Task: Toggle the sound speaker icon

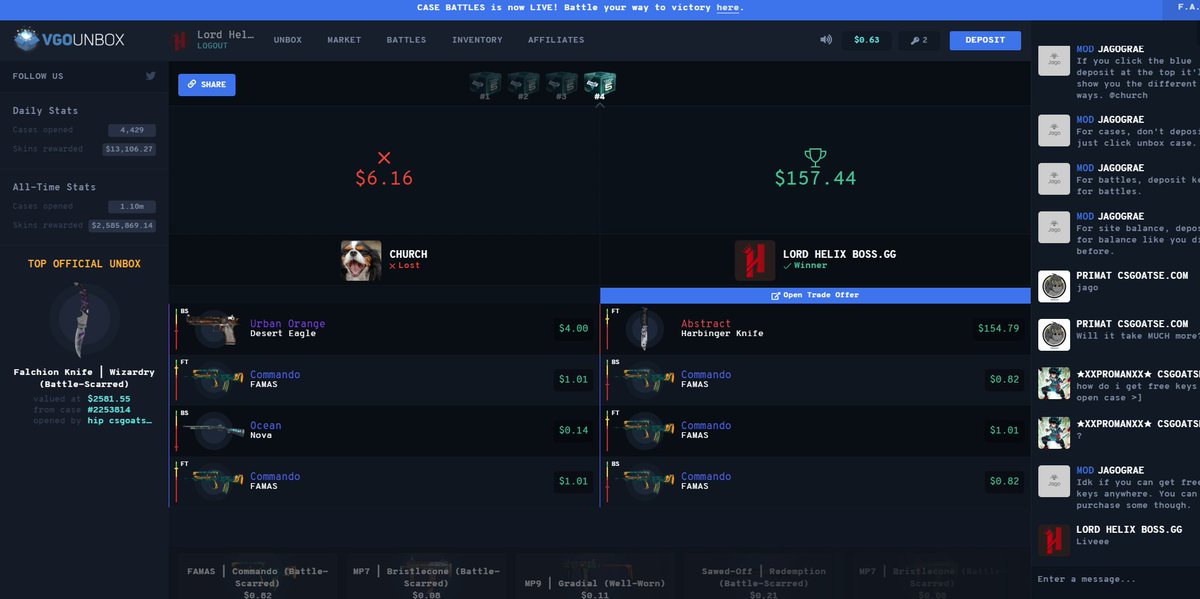Action: 826,40
